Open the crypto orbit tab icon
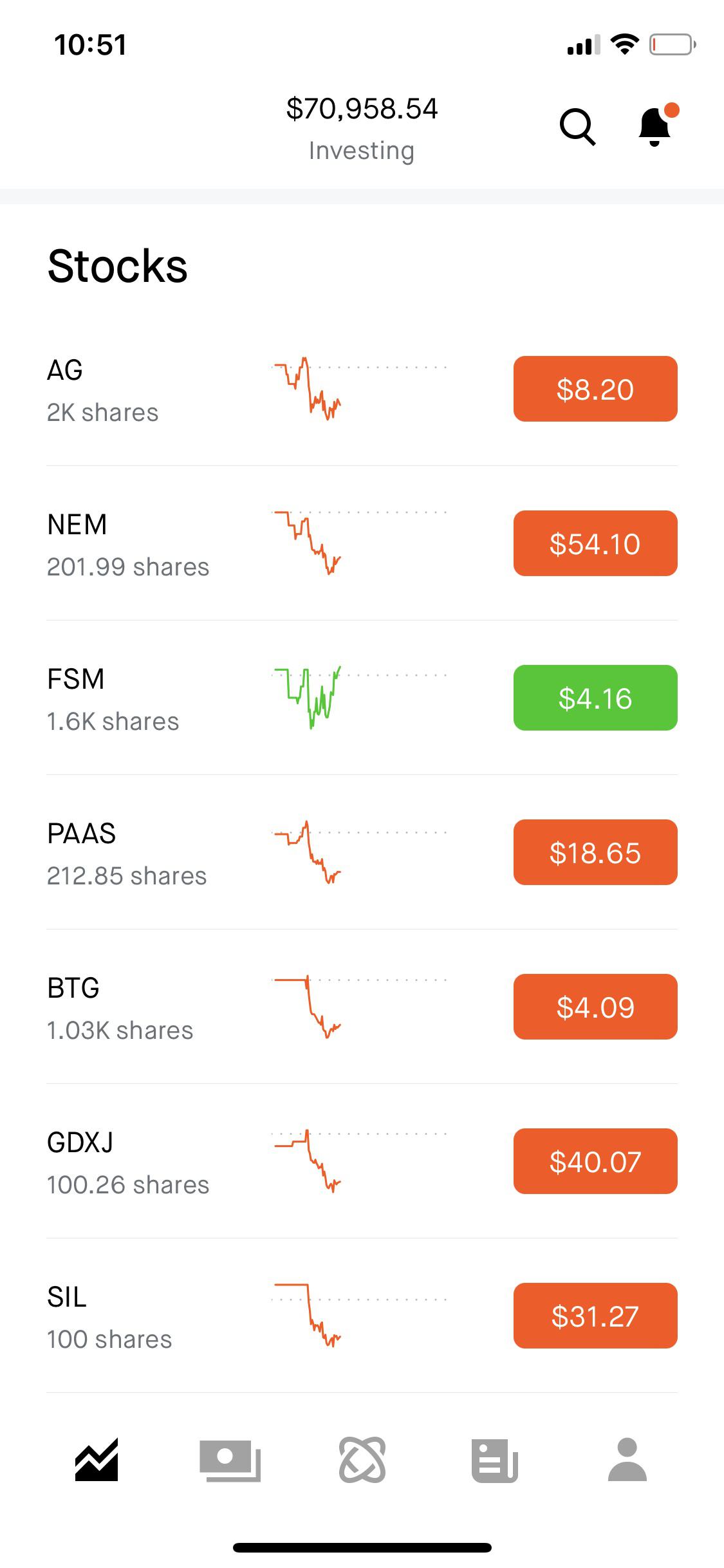 point(362,1459)
